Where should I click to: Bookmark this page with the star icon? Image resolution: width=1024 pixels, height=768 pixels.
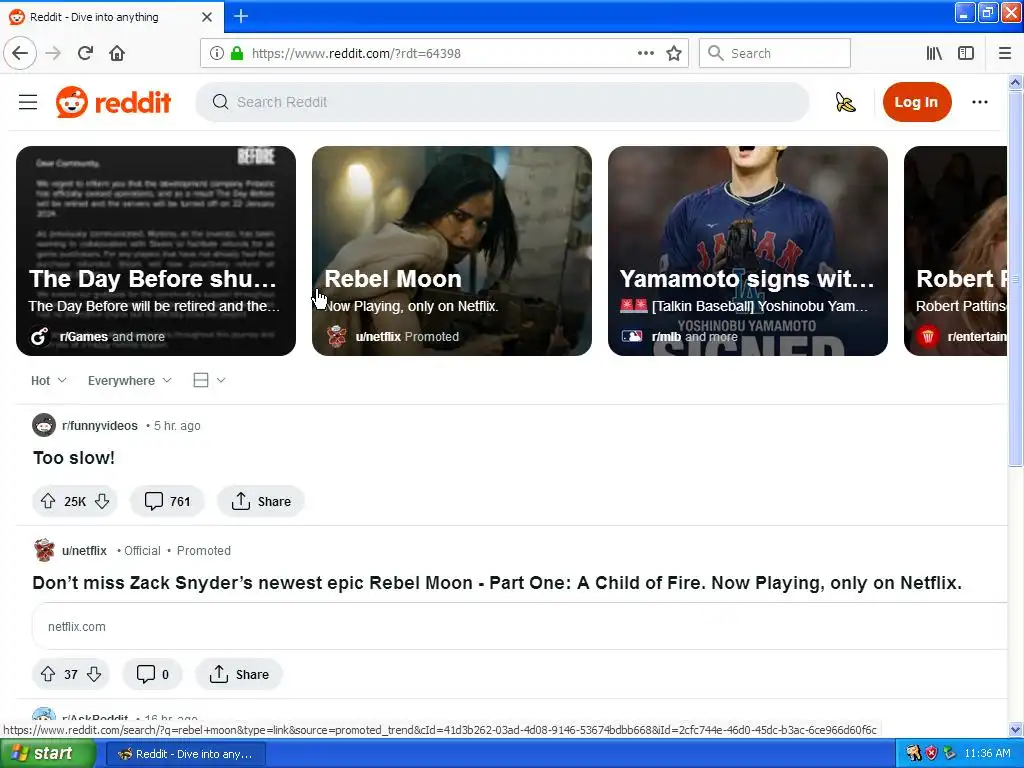click(674, 53)
